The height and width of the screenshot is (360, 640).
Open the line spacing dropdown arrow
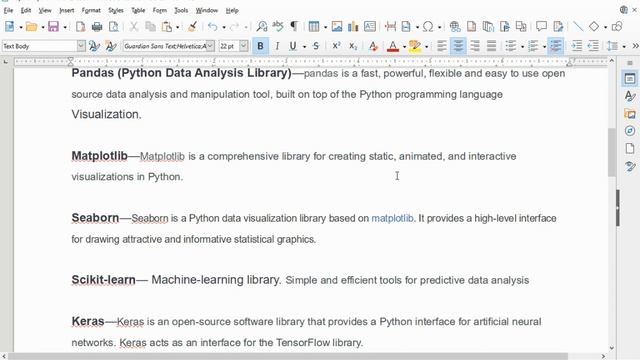624,47
